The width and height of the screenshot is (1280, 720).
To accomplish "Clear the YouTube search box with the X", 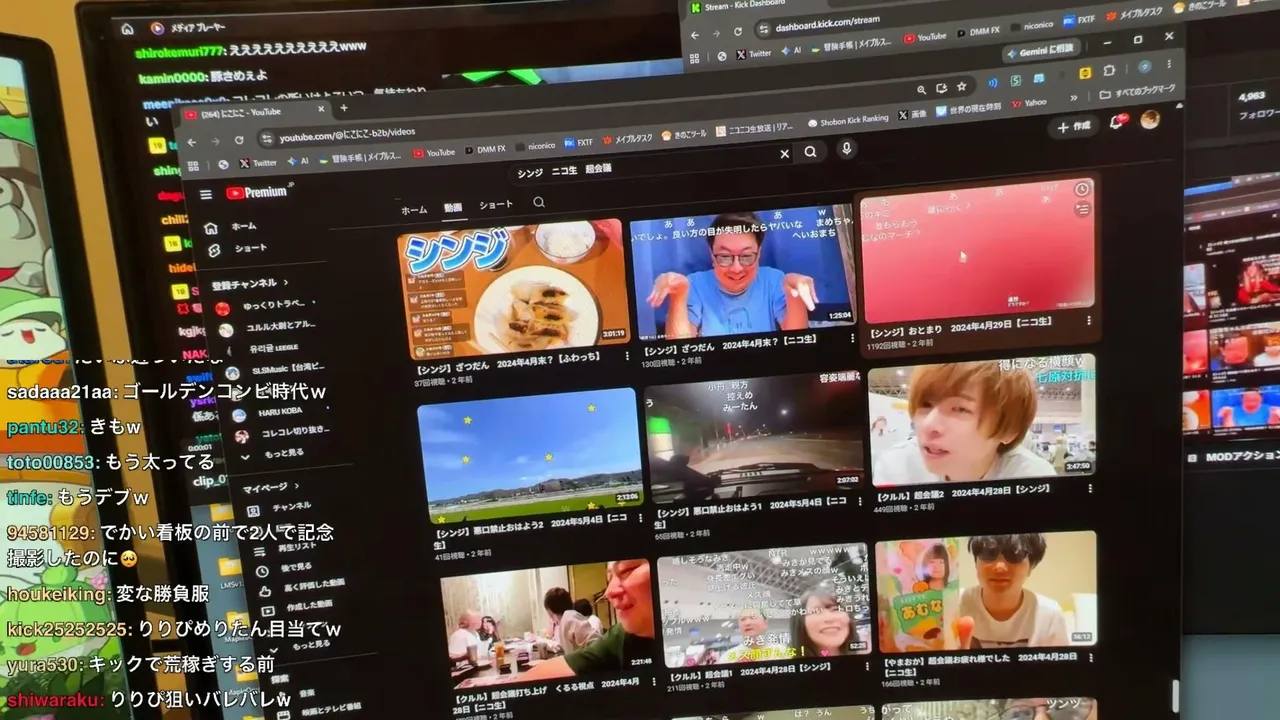I will 785,154.
